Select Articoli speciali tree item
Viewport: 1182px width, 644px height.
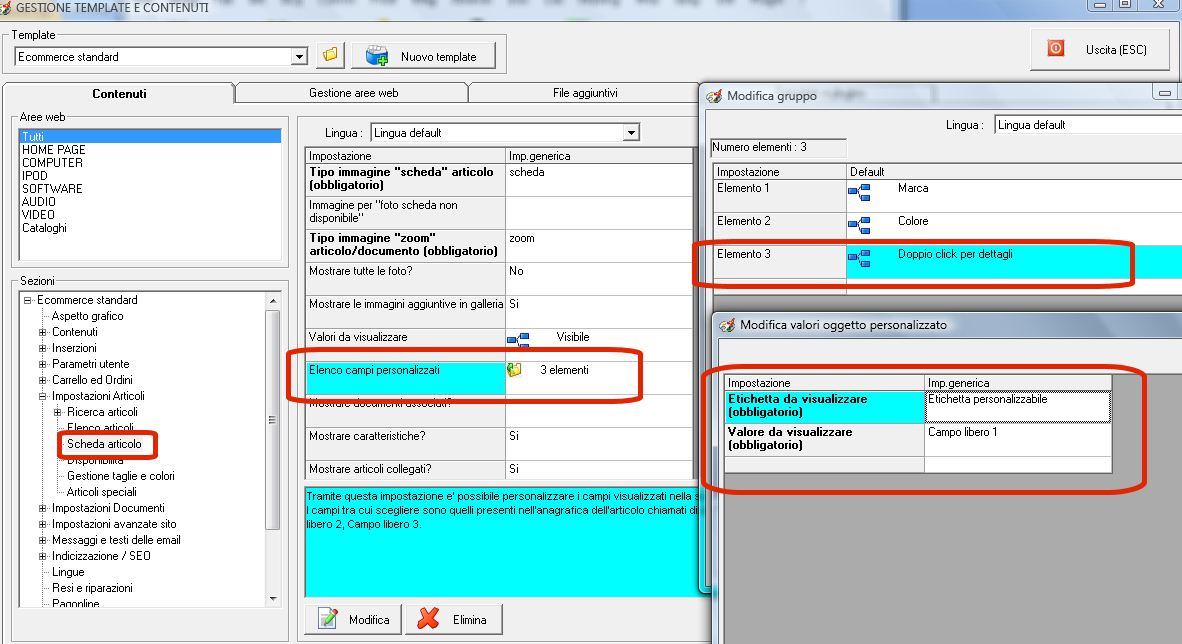[x=102, y=492]
